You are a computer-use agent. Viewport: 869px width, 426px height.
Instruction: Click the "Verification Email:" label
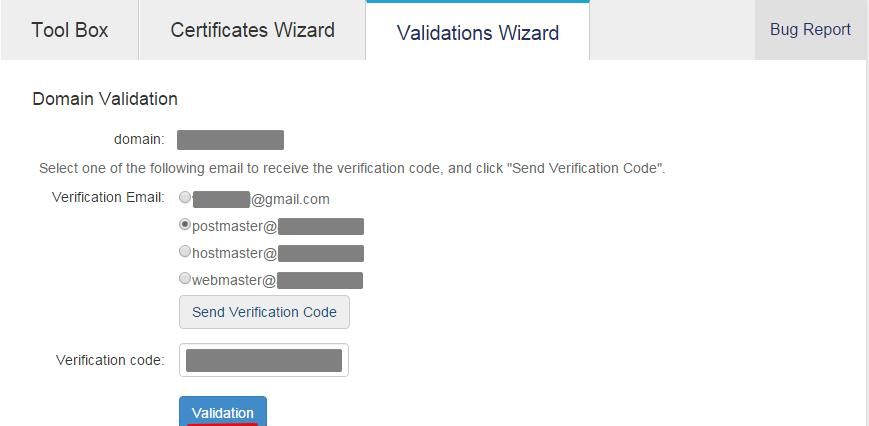click(108, 197)
